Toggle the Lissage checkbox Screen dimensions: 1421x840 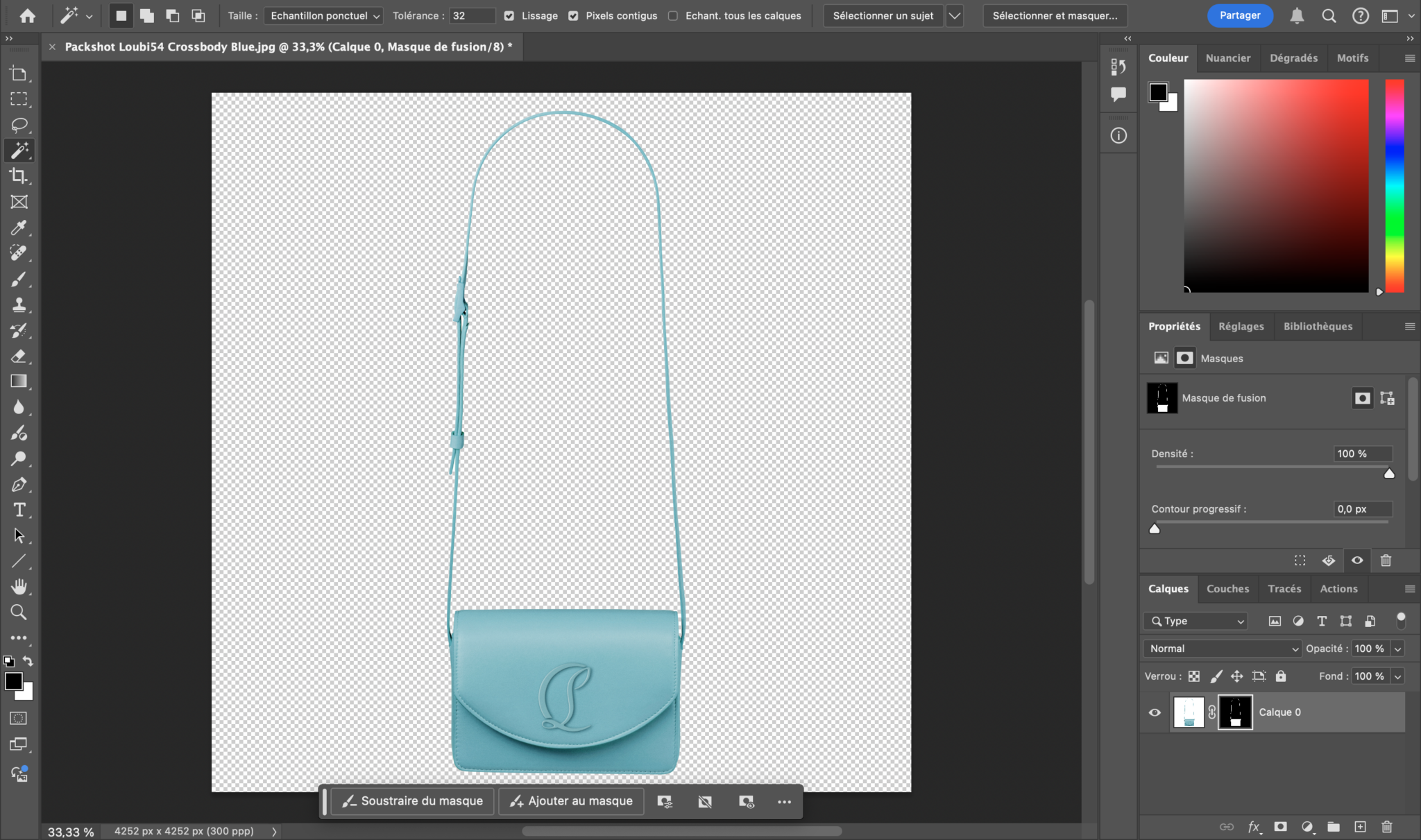pyautogui.click(x=509, y=15)
